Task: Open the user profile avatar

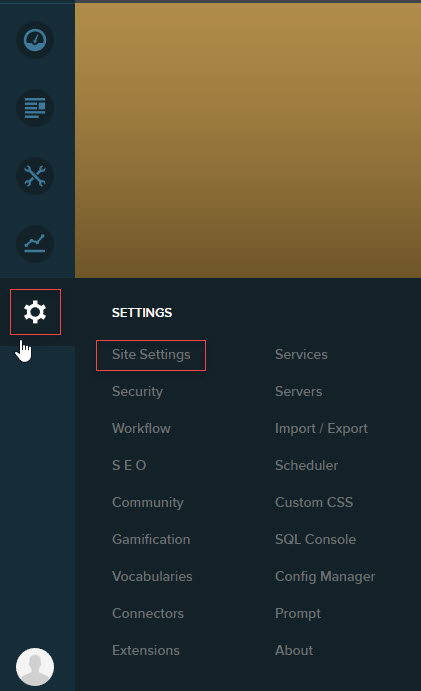Action: [x=35, y=667]
